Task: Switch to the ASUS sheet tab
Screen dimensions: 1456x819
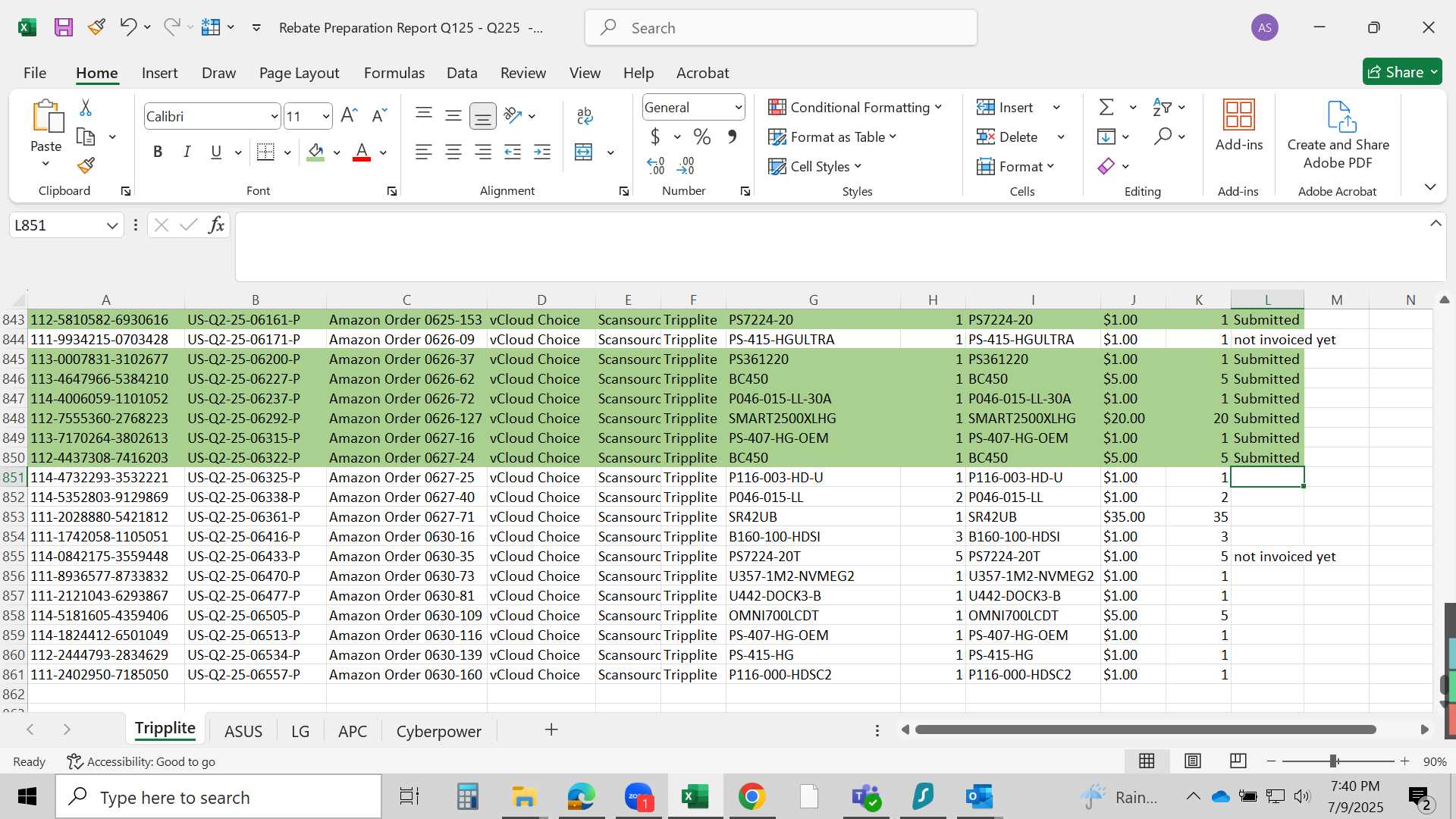Action: pos(243,731)
